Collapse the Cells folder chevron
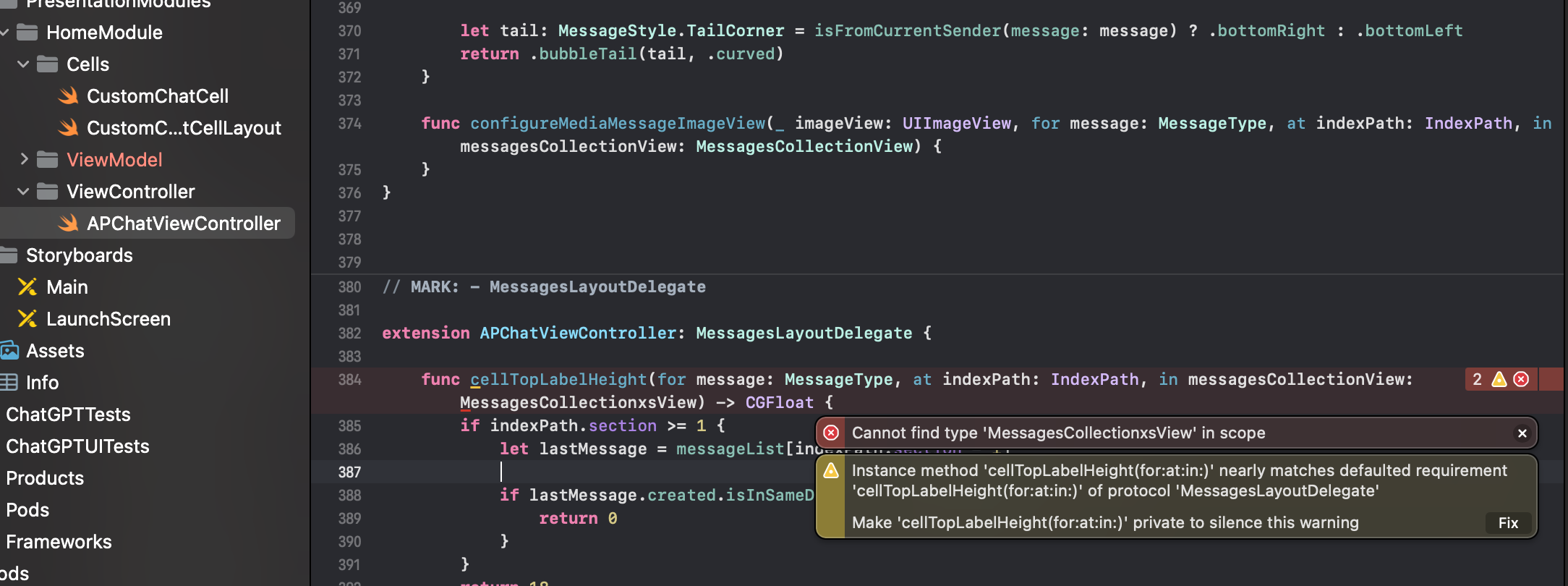The height and width of the screenshot is (586, 1568). [x=23, y=64]
